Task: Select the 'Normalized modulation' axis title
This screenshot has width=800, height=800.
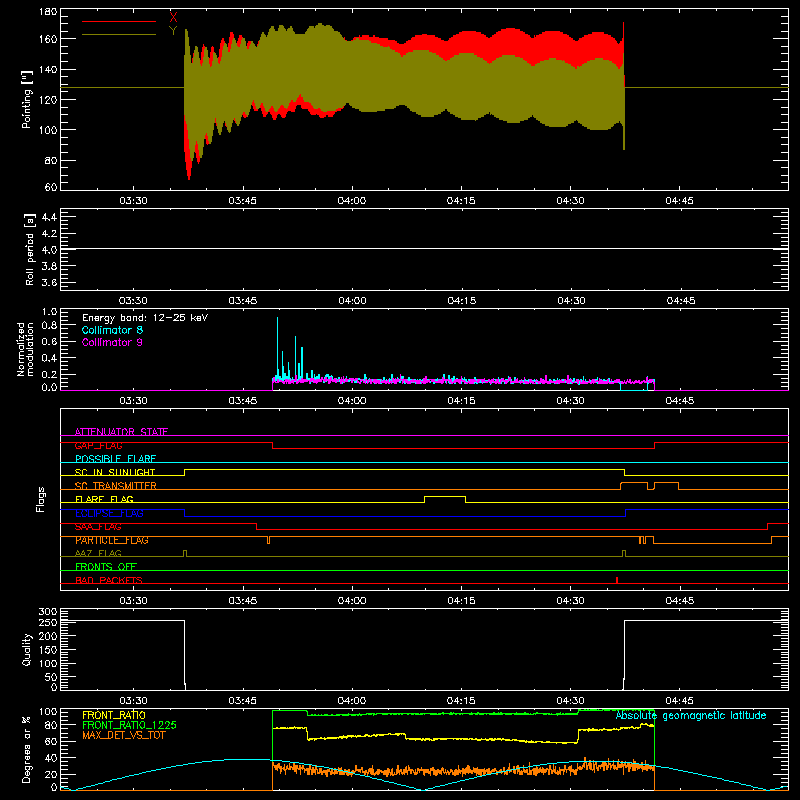Action: (25, 349)
